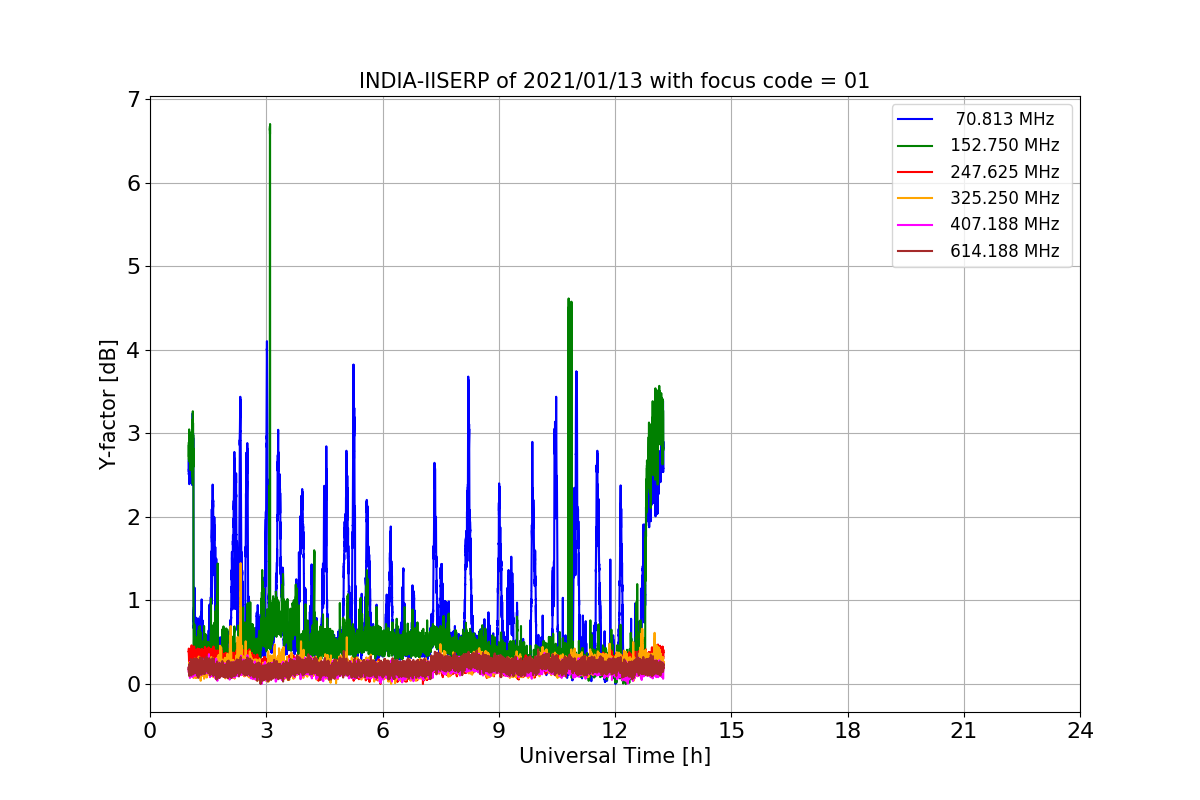Viewport: 1200px width, 800px height.
Task: Click y-axis tick label 7
Action: tap(132, 100)
